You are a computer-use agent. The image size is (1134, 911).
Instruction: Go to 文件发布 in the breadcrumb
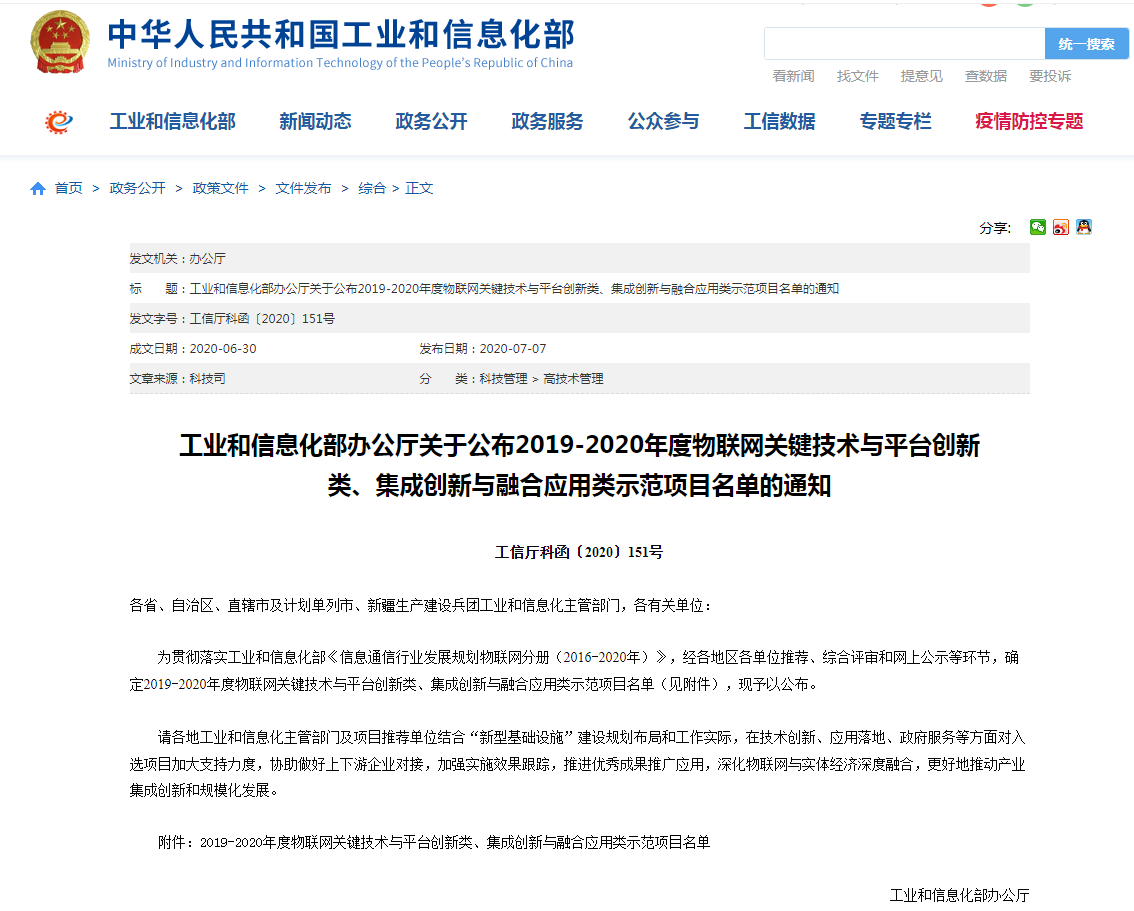click(303, 189)
